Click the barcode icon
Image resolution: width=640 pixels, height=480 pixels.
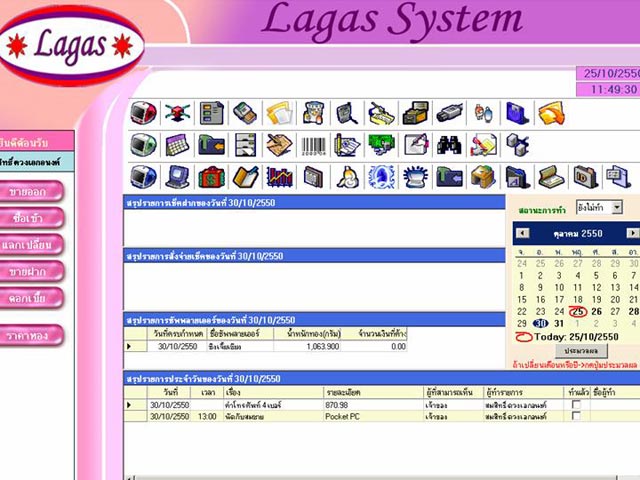pyautogui.click(x=313, y=146)
